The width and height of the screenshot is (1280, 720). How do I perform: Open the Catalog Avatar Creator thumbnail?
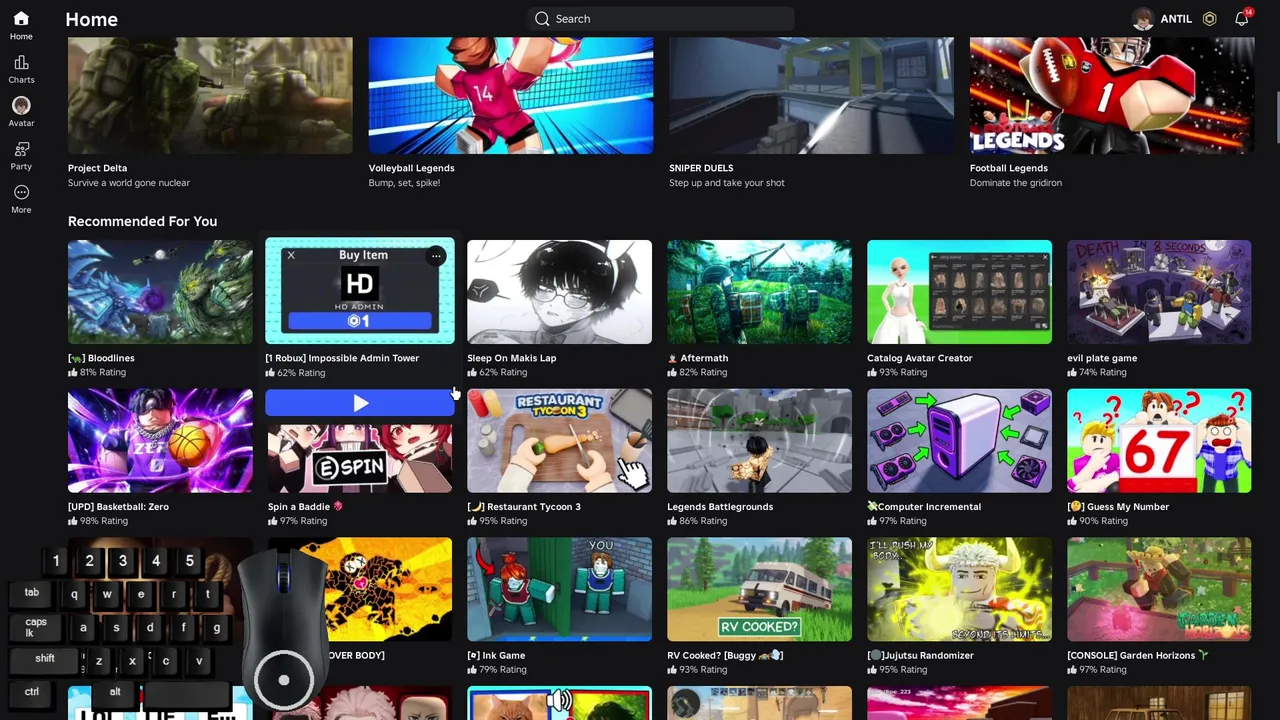pos(959,292)
